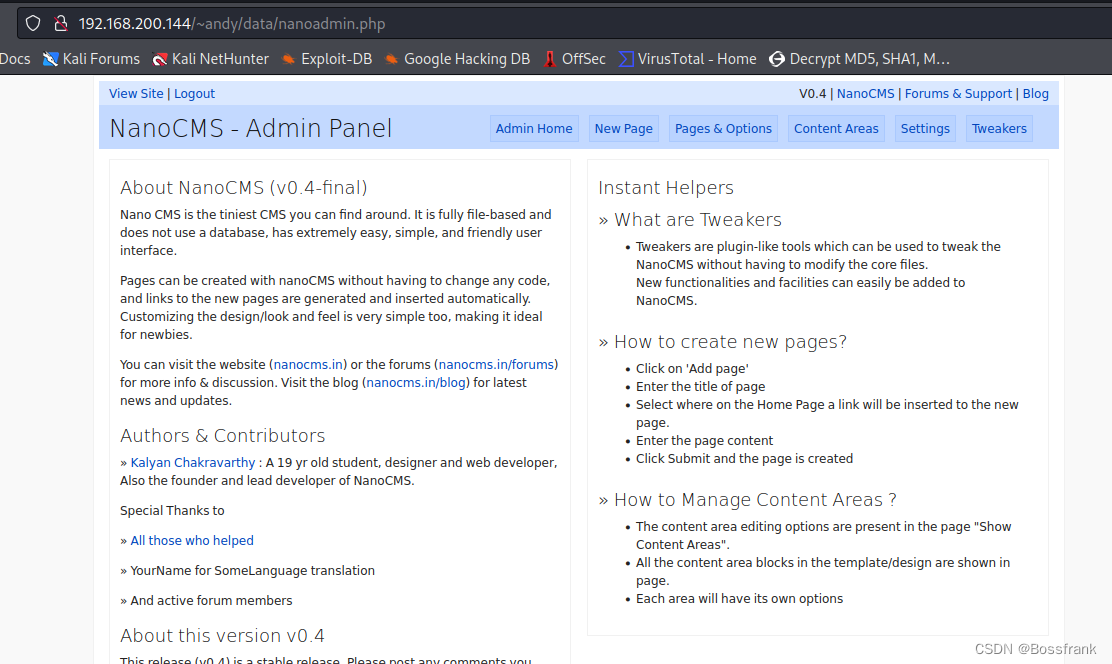
Task: Open All those who helped link
Action: [191, 541]
